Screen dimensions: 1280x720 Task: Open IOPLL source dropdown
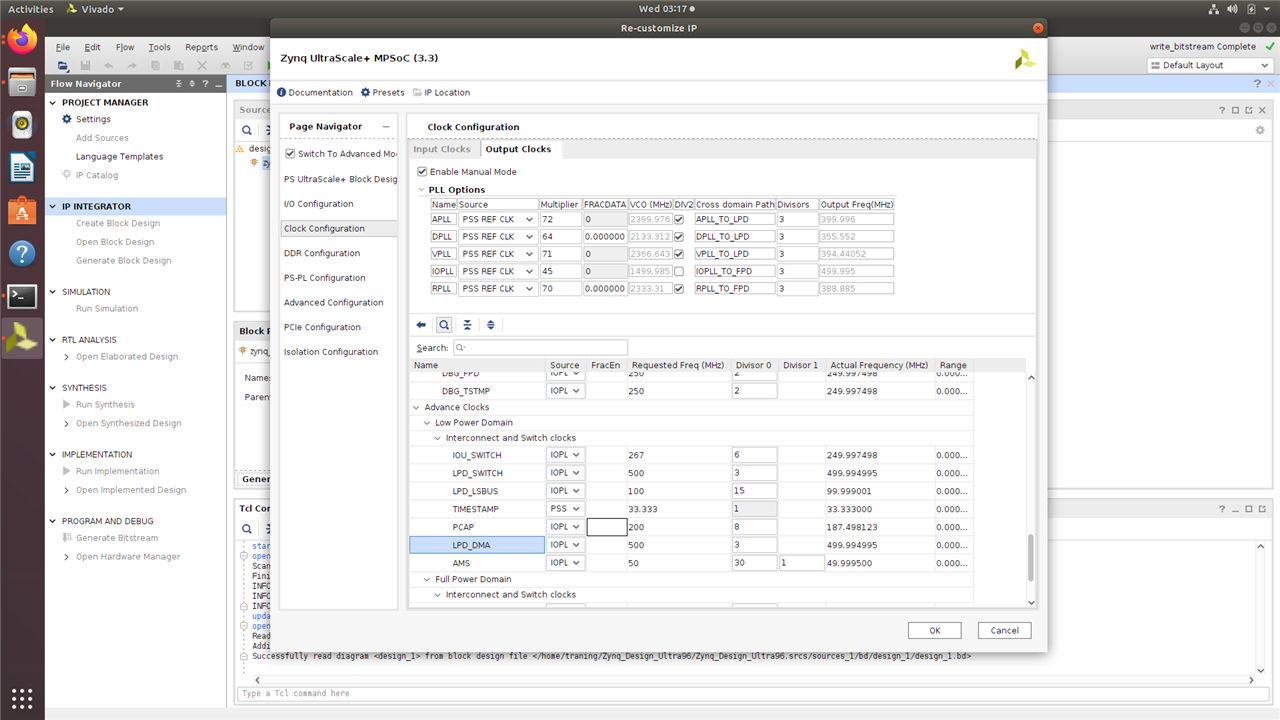pos(498,271)
